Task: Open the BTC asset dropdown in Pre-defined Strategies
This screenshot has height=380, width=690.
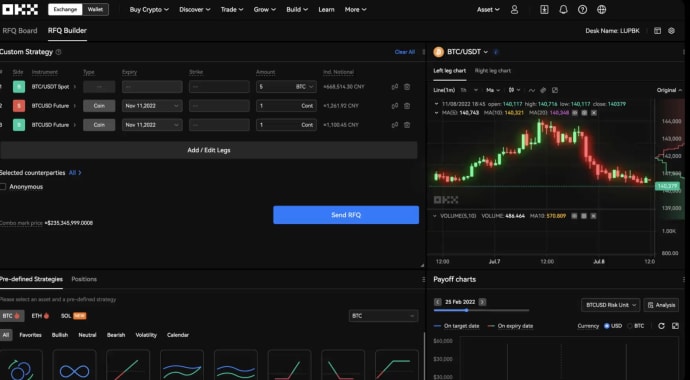Action: pyautogui.click(x=383, y=316)
